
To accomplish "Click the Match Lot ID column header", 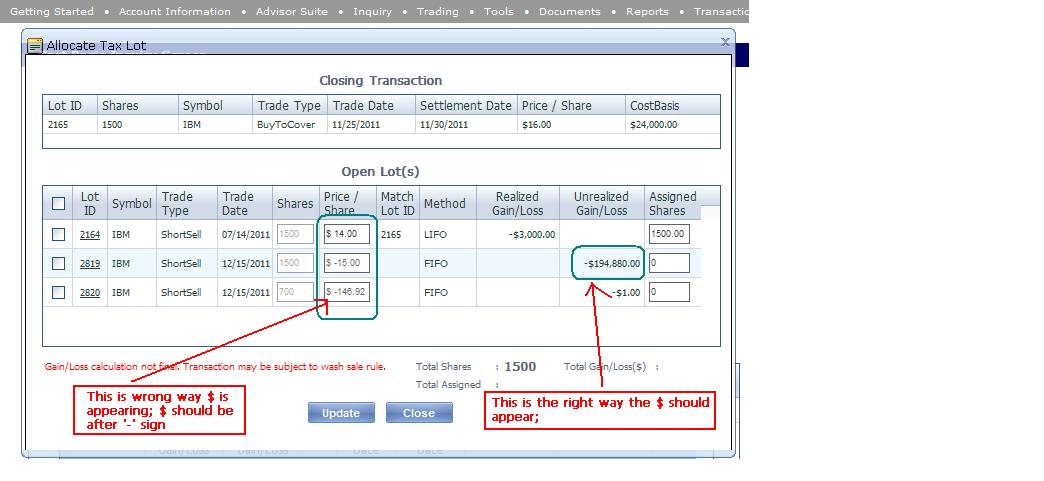I will (x=397, y=203).
